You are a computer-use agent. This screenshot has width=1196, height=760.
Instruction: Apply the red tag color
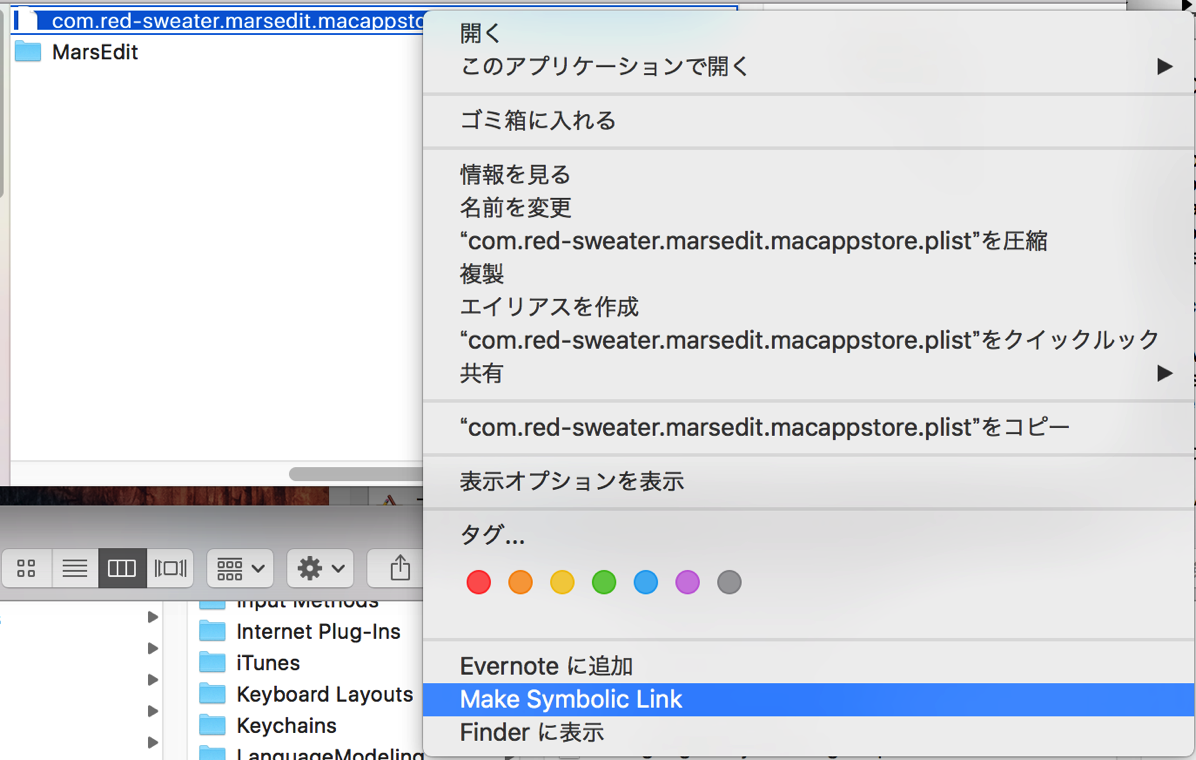tap(479, 583)
